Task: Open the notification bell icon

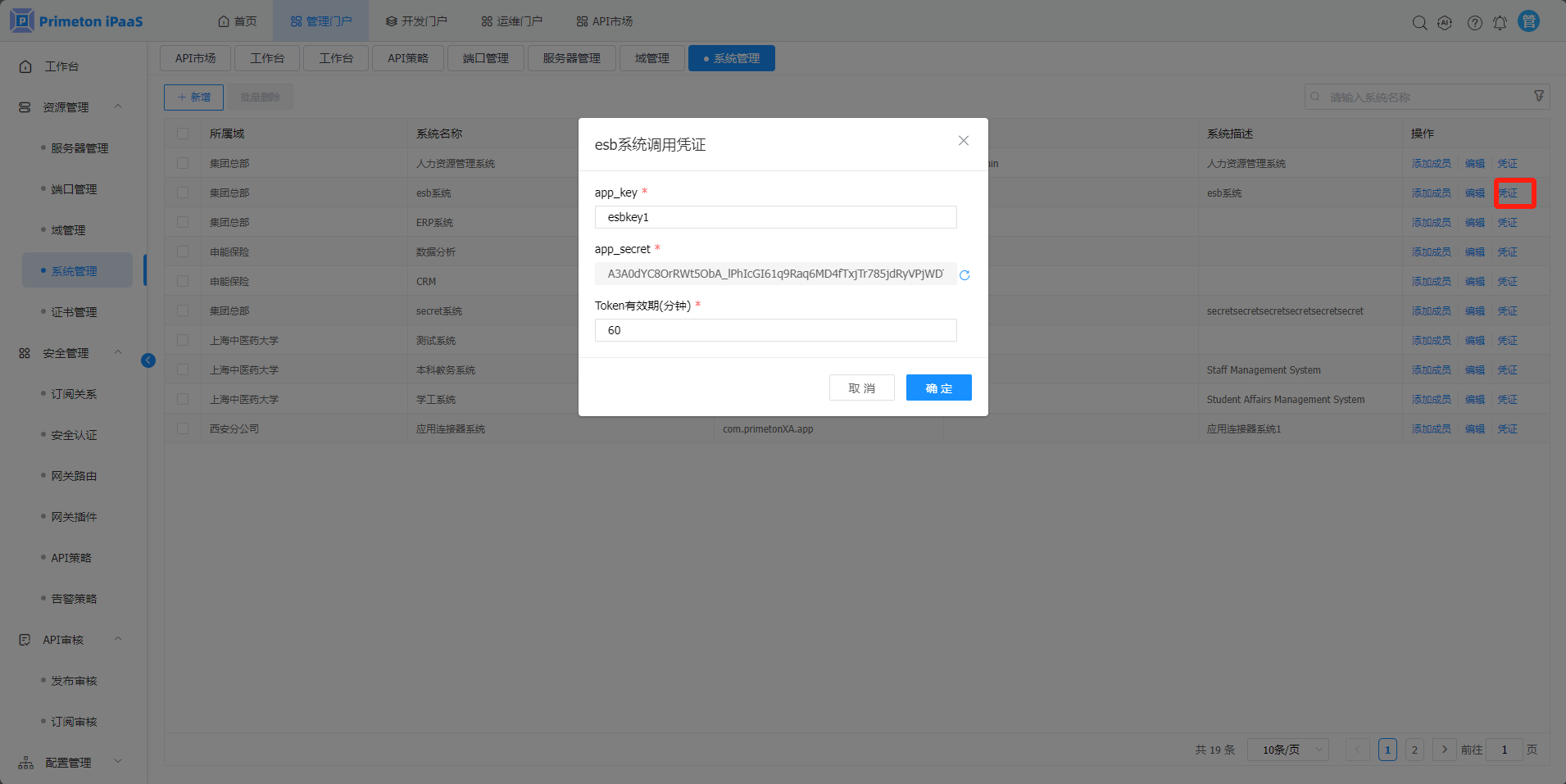Action: point(1500,23)
